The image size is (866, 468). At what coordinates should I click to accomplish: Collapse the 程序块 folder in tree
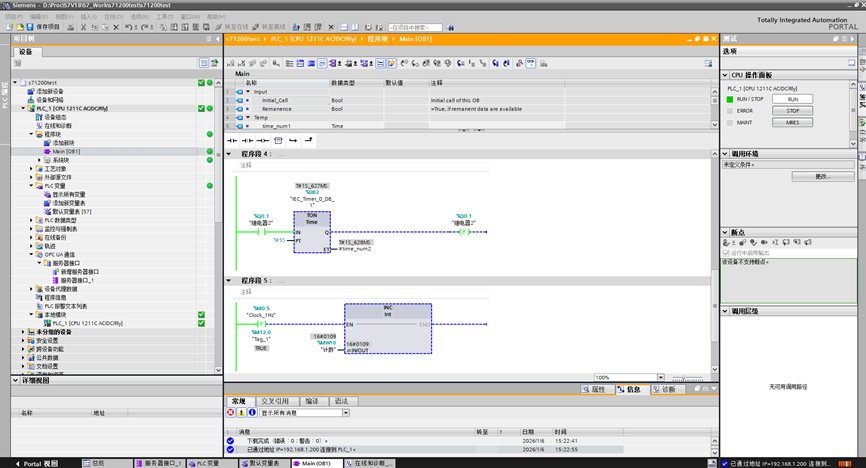pos(31,134)
